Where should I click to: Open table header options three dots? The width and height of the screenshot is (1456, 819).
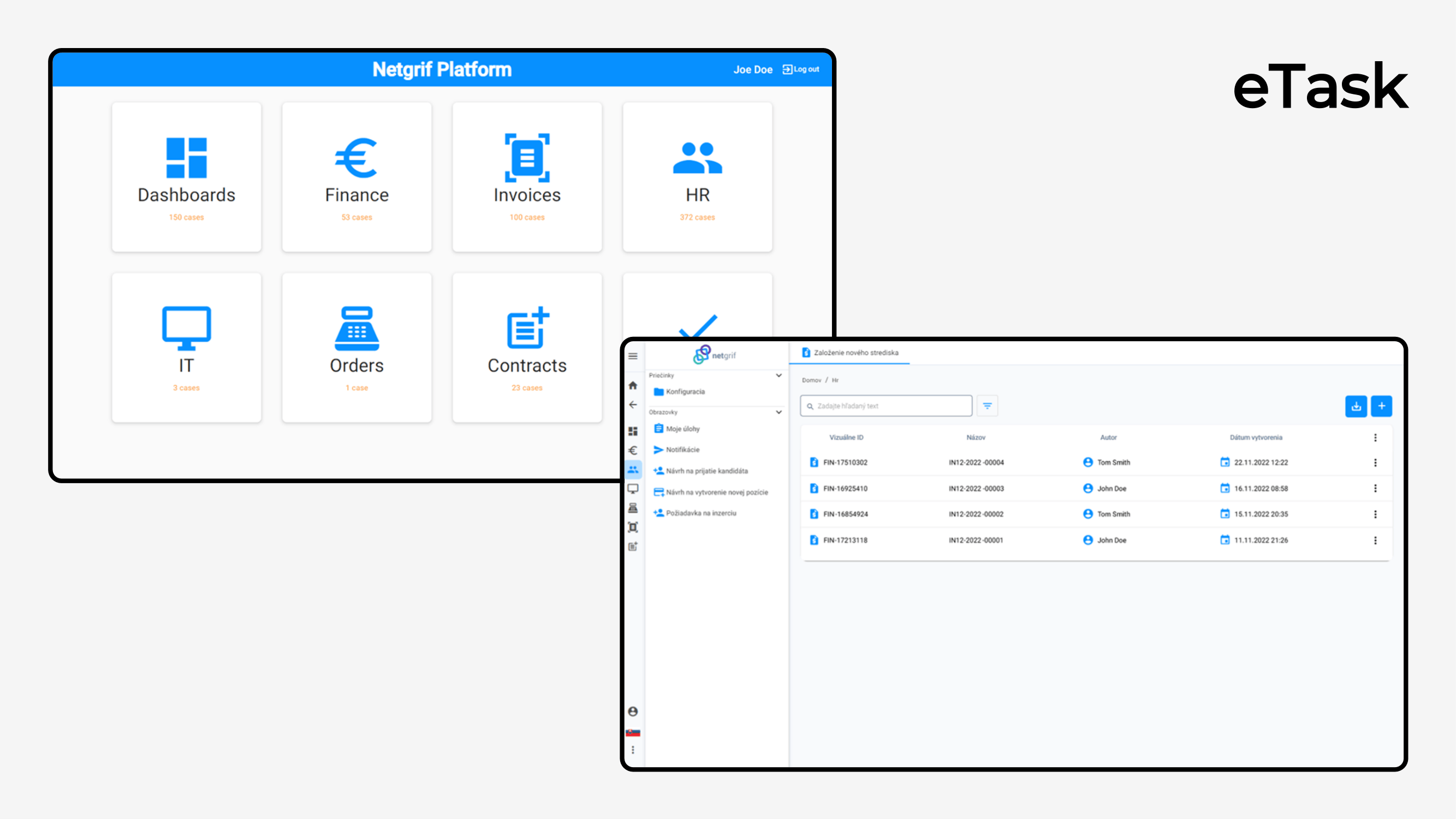point(1375,437)
